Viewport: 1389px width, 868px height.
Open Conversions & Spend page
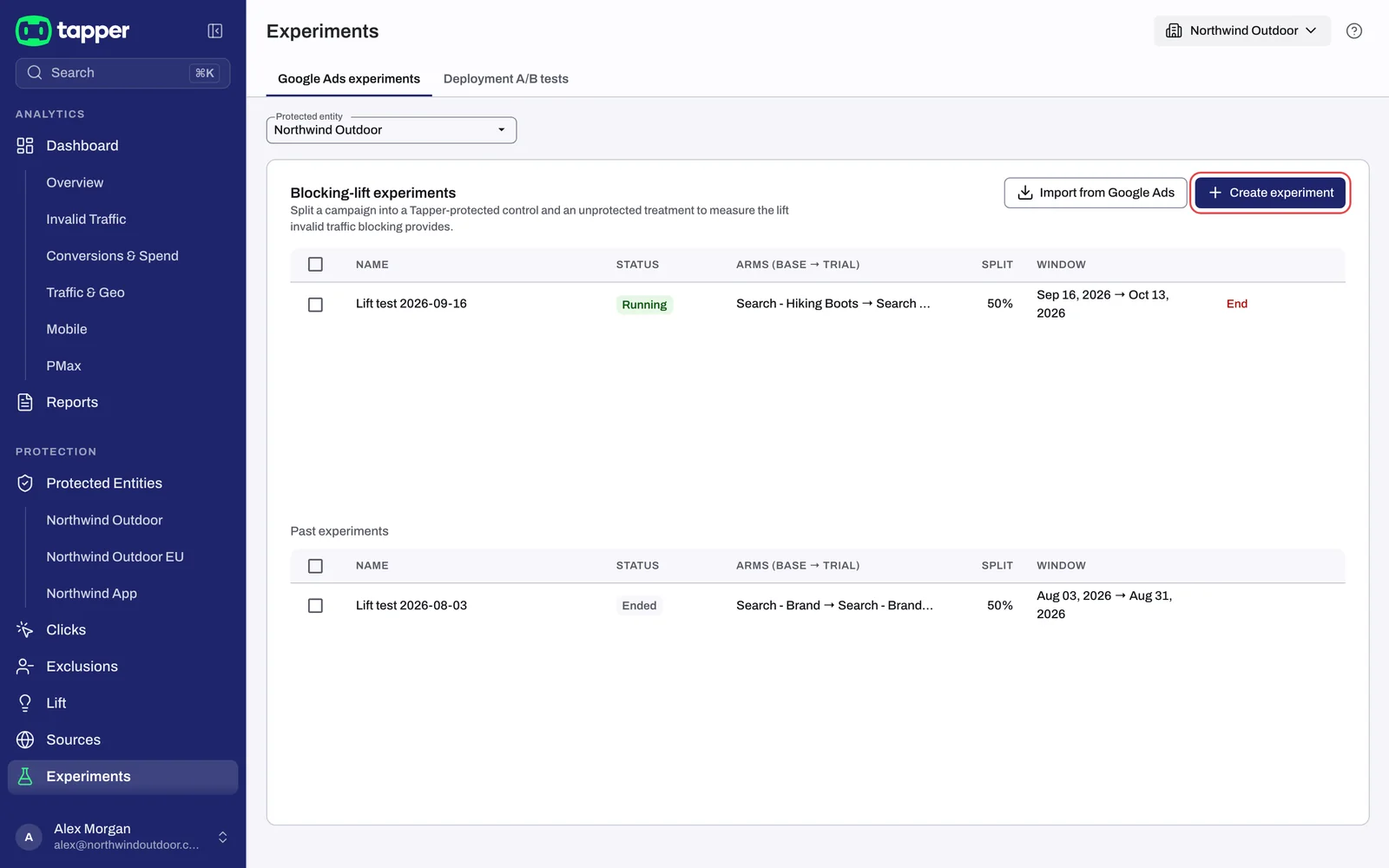tap(112, 256)
